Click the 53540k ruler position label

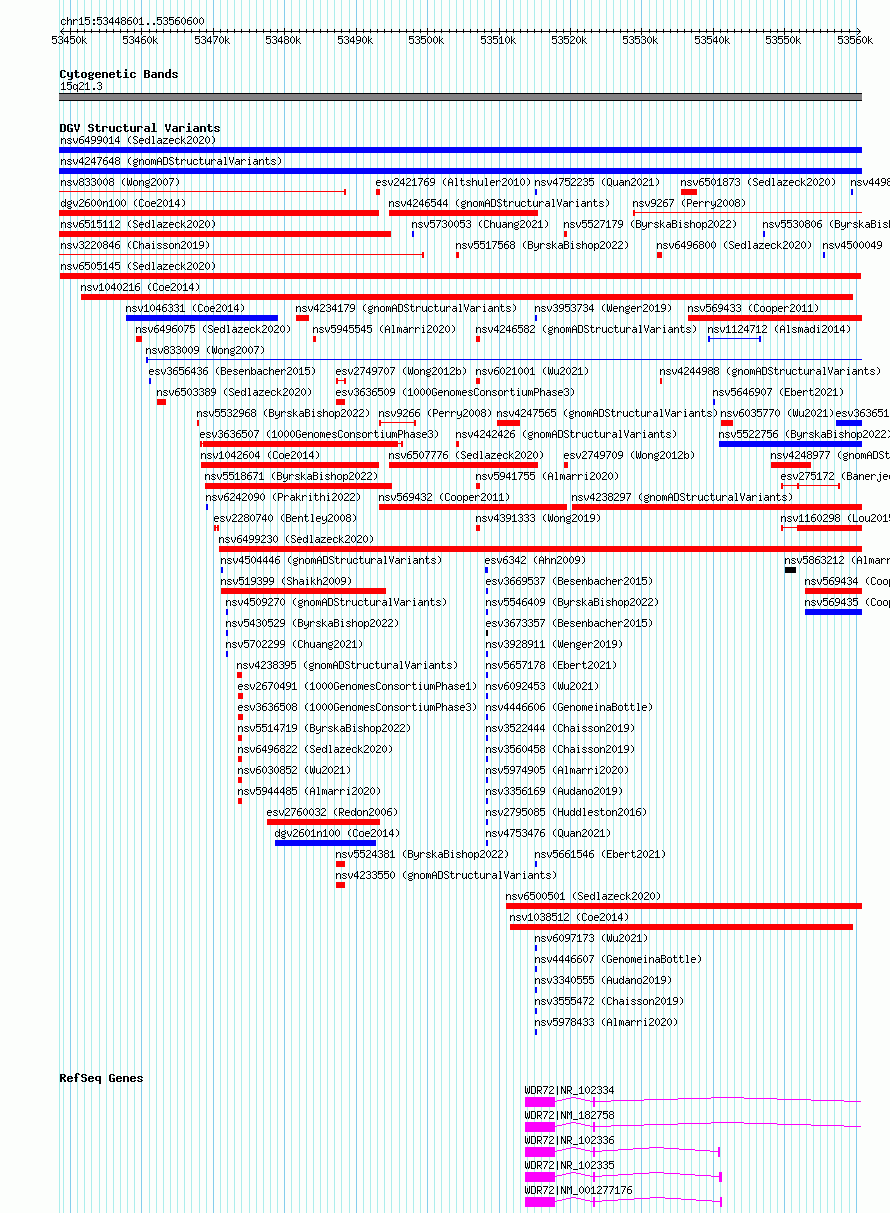click(712, 40)
